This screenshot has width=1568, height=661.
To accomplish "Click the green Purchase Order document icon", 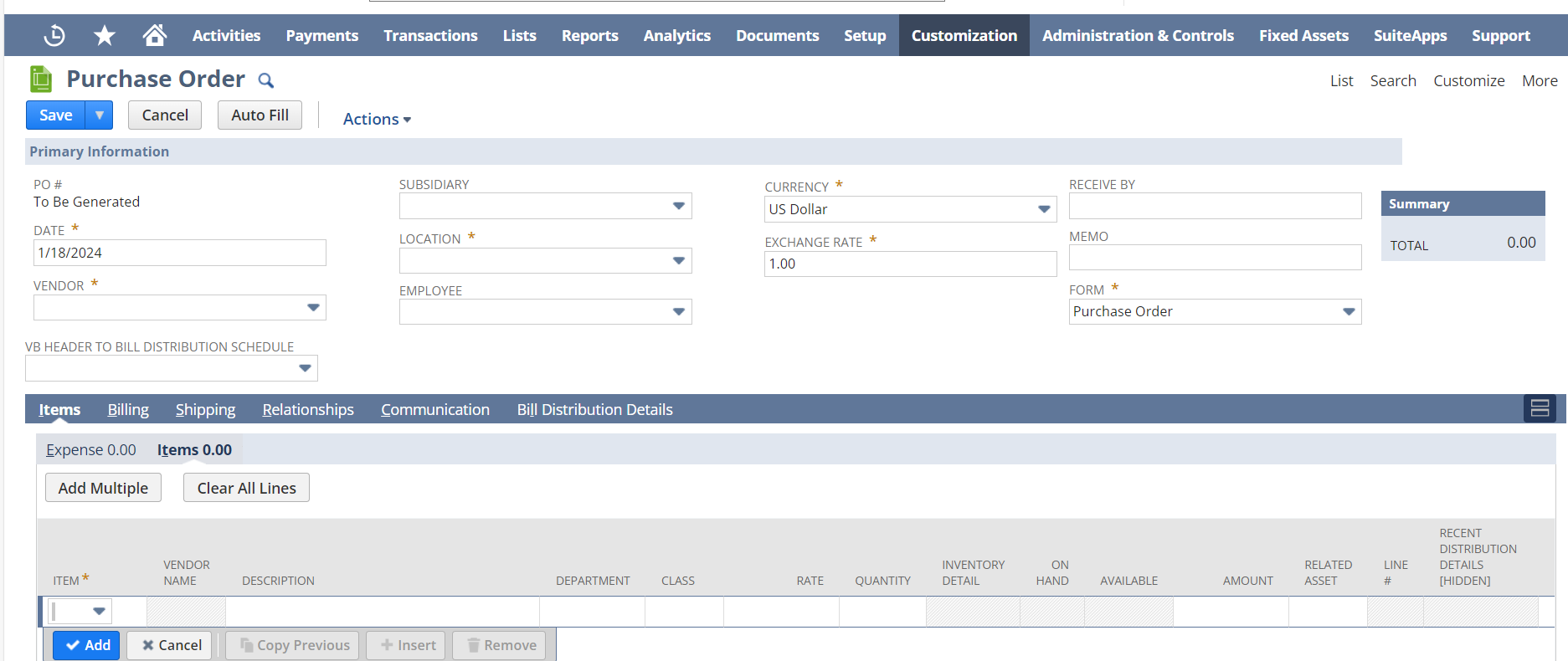I will pyautogui.click(x=41, y=79).
